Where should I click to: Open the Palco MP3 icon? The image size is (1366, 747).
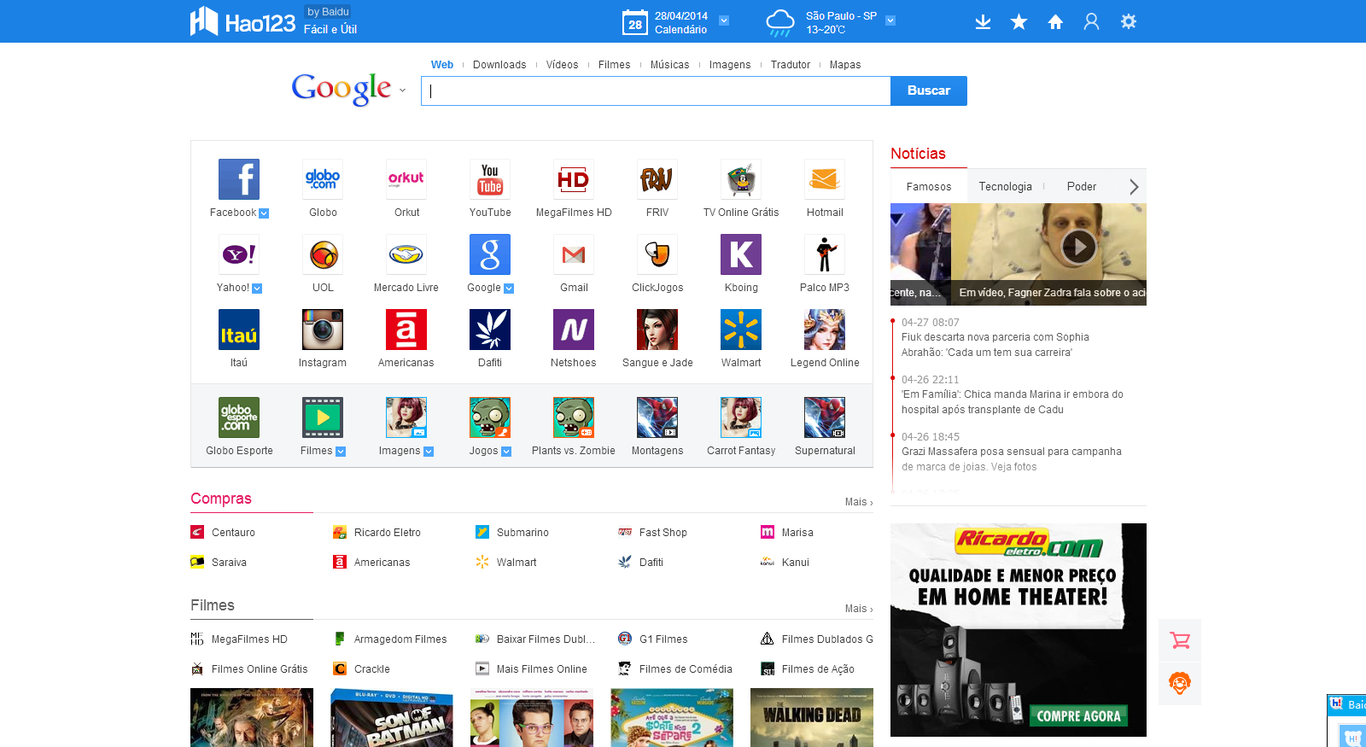click(825, 254)
